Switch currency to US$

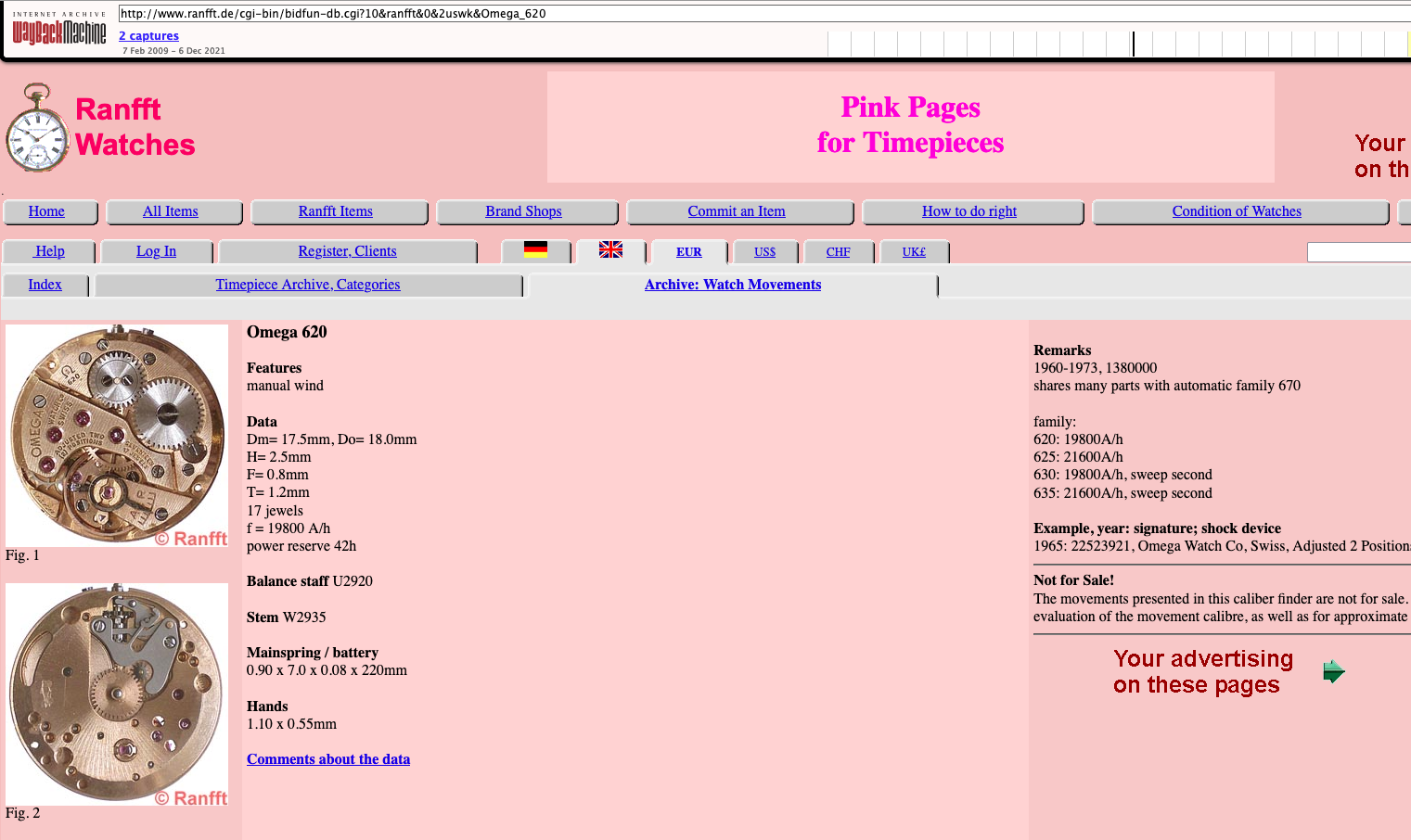pyautogui.click(x=764, y=252)
